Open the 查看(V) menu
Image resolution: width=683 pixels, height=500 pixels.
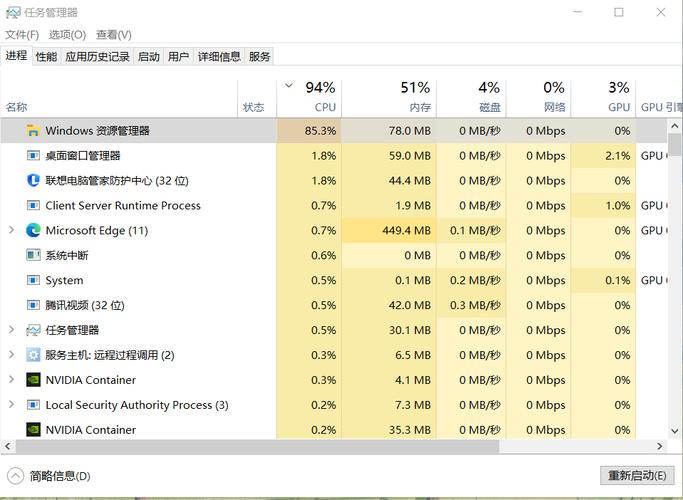114,34
